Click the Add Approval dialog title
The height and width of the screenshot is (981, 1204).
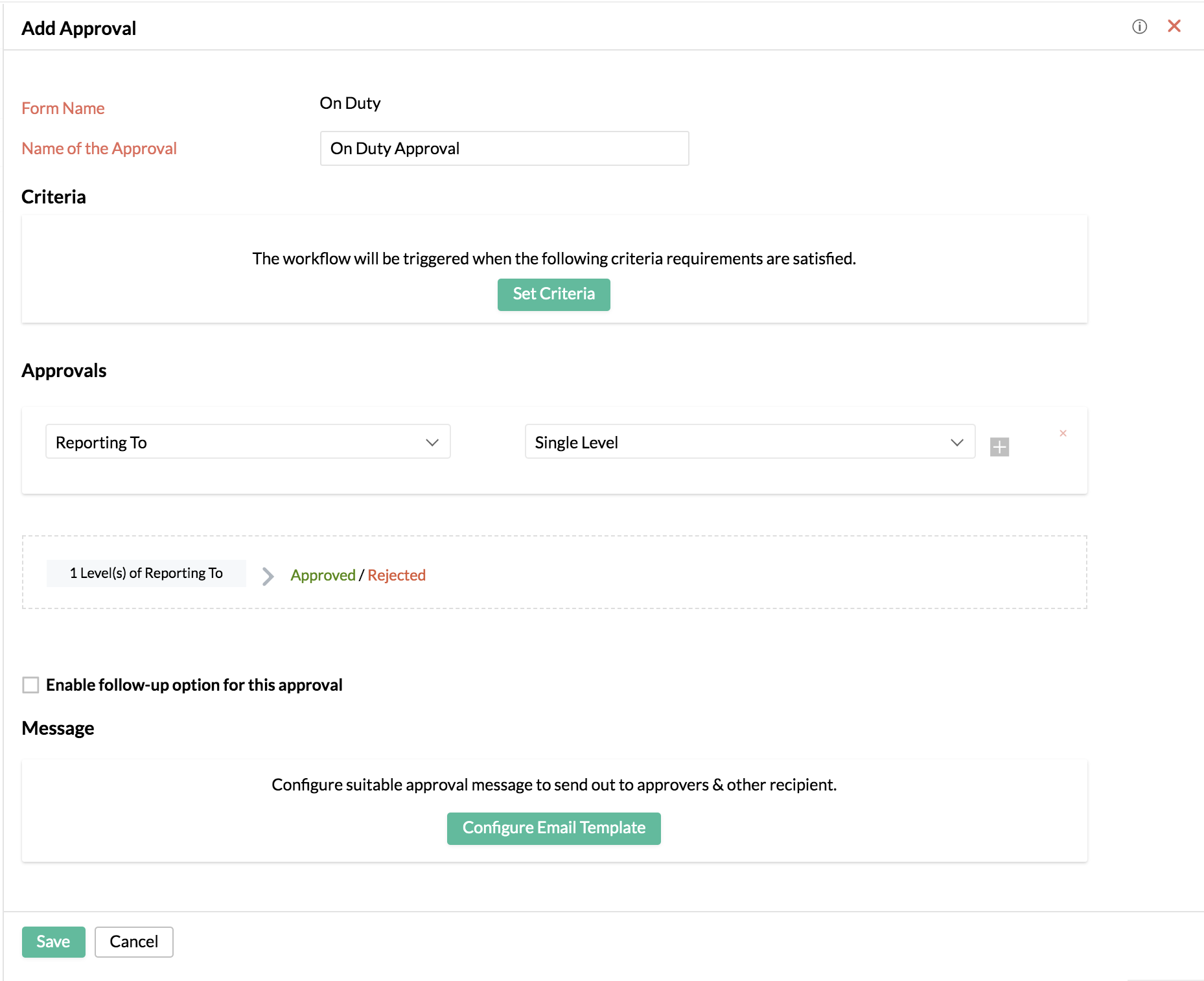pyautogui.click(x=79, y=29)
